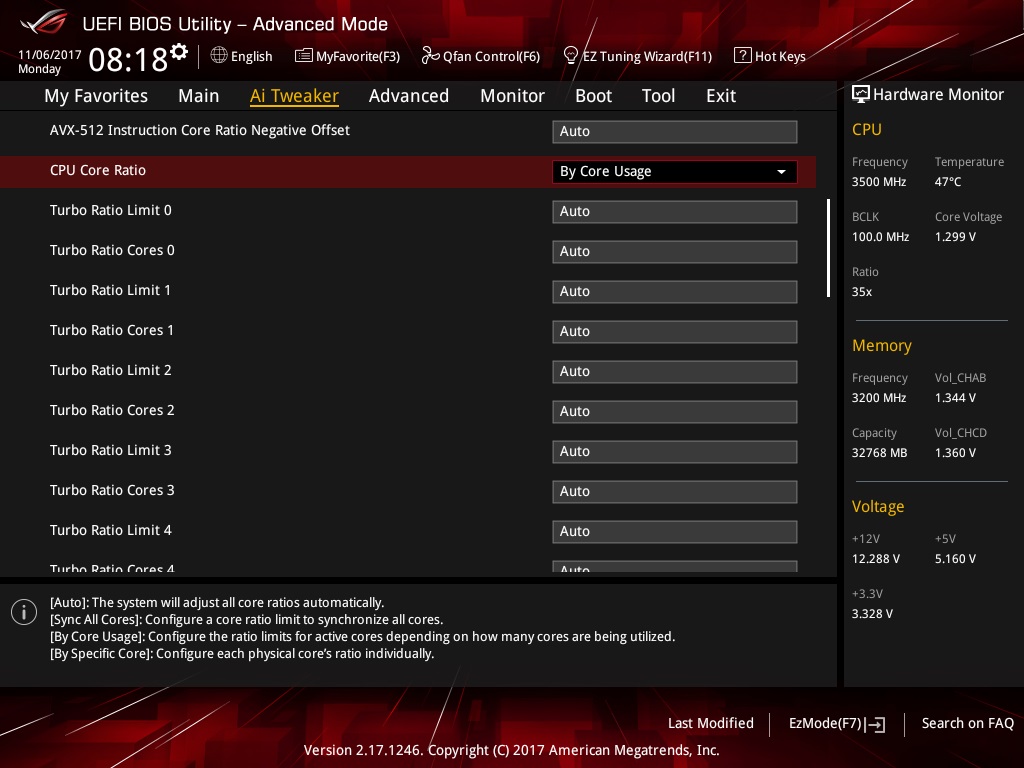Viewport: 1024px width, 768px height.
Task: Open the Tool tab
Action: (658, 96)
